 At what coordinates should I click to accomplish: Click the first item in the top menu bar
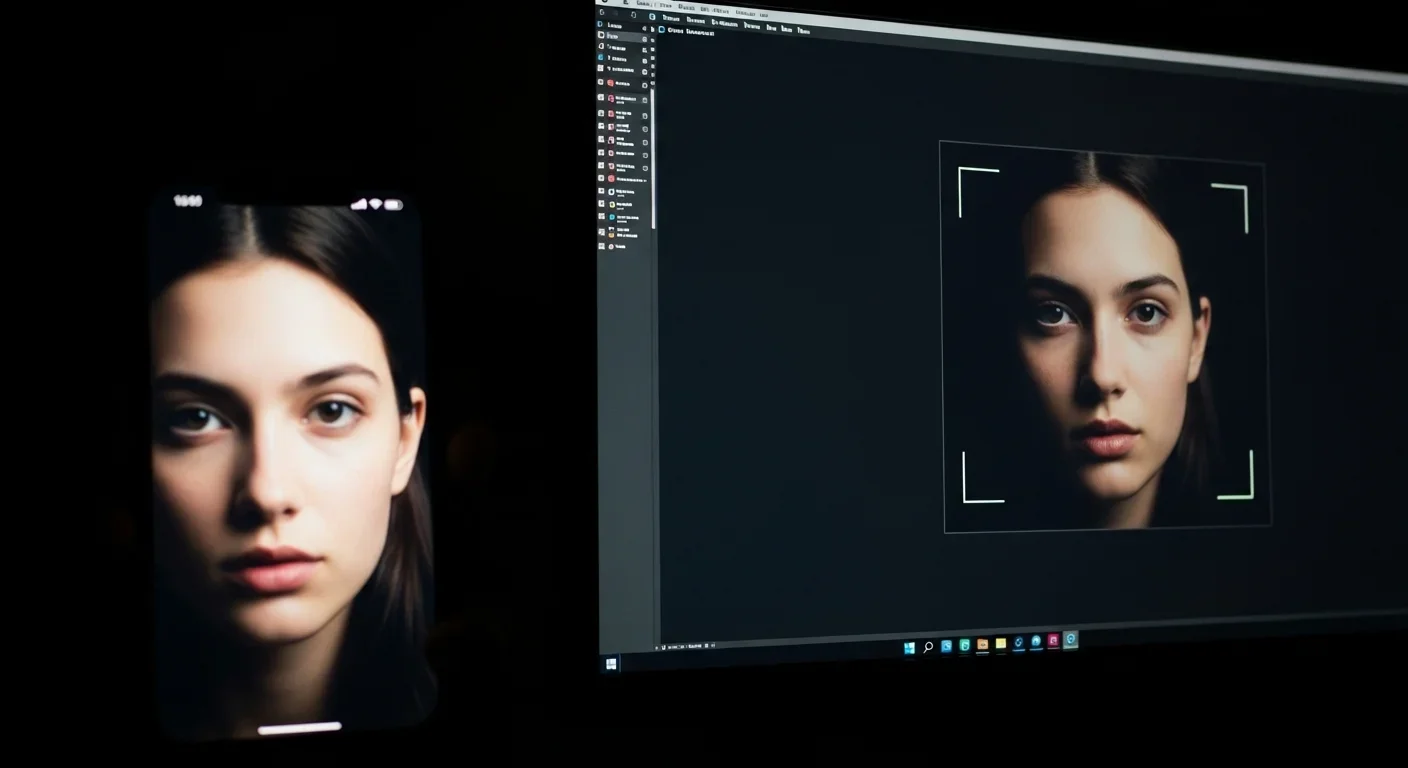(669, 17)
